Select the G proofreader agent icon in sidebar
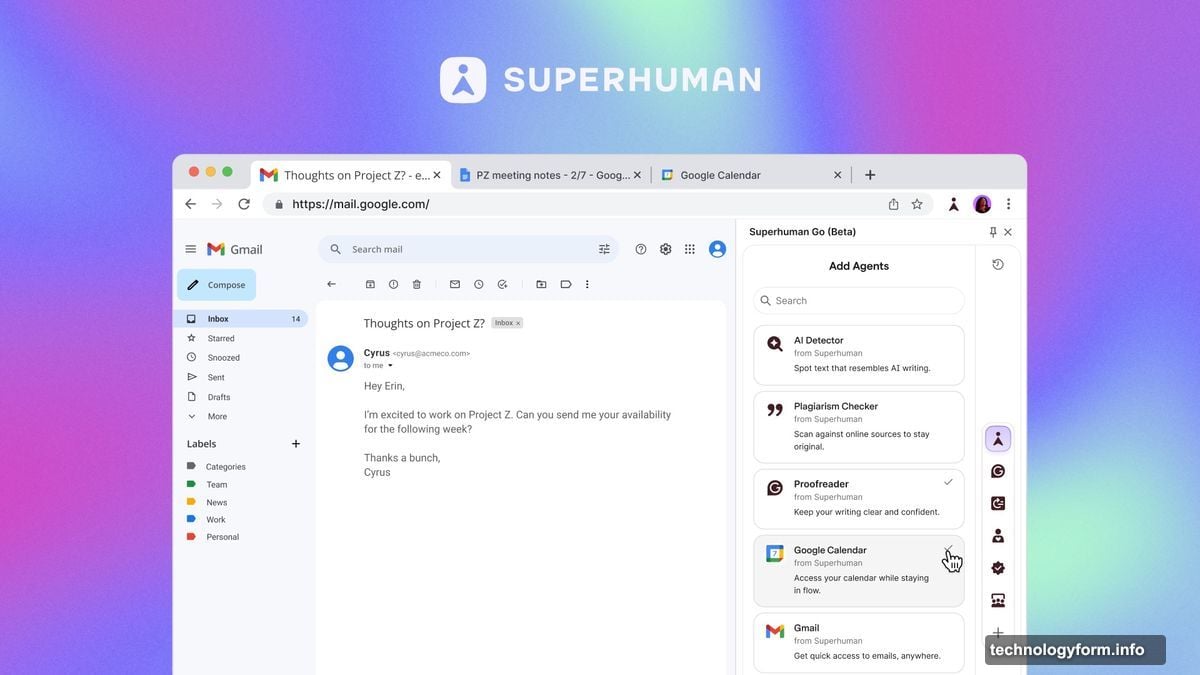Viewport: 1200px width, 675px height. 998,471
